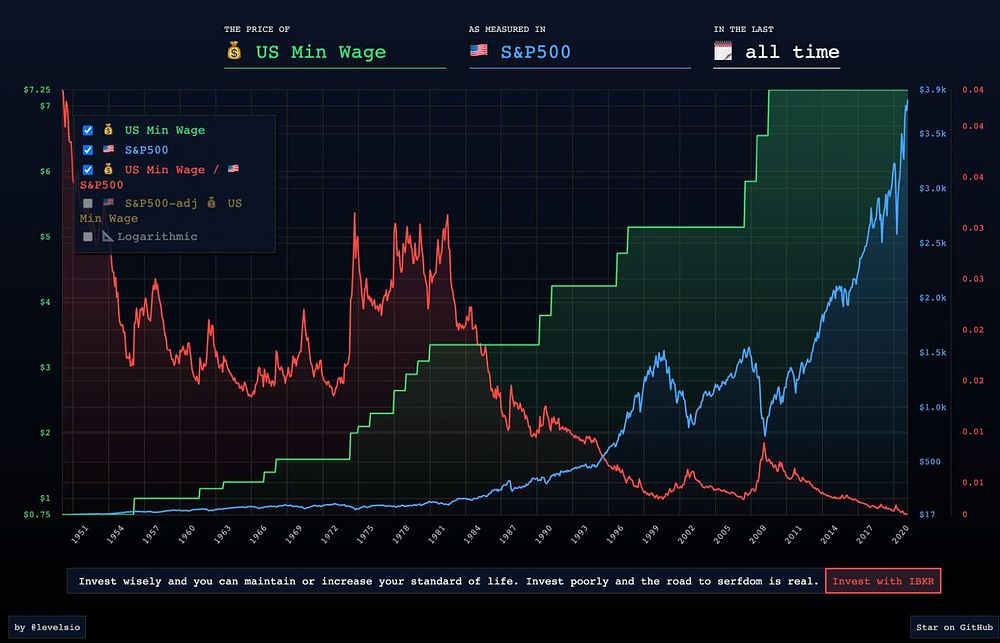This screenshot has width=1000, height=643.
Task: Click the THE PRICE OF label
Action: (257, 29)
